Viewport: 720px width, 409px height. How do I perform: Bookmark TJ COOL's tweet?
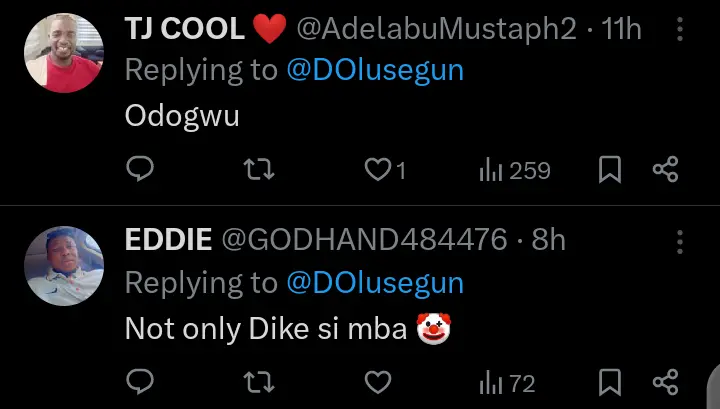(x=610, y=171)
